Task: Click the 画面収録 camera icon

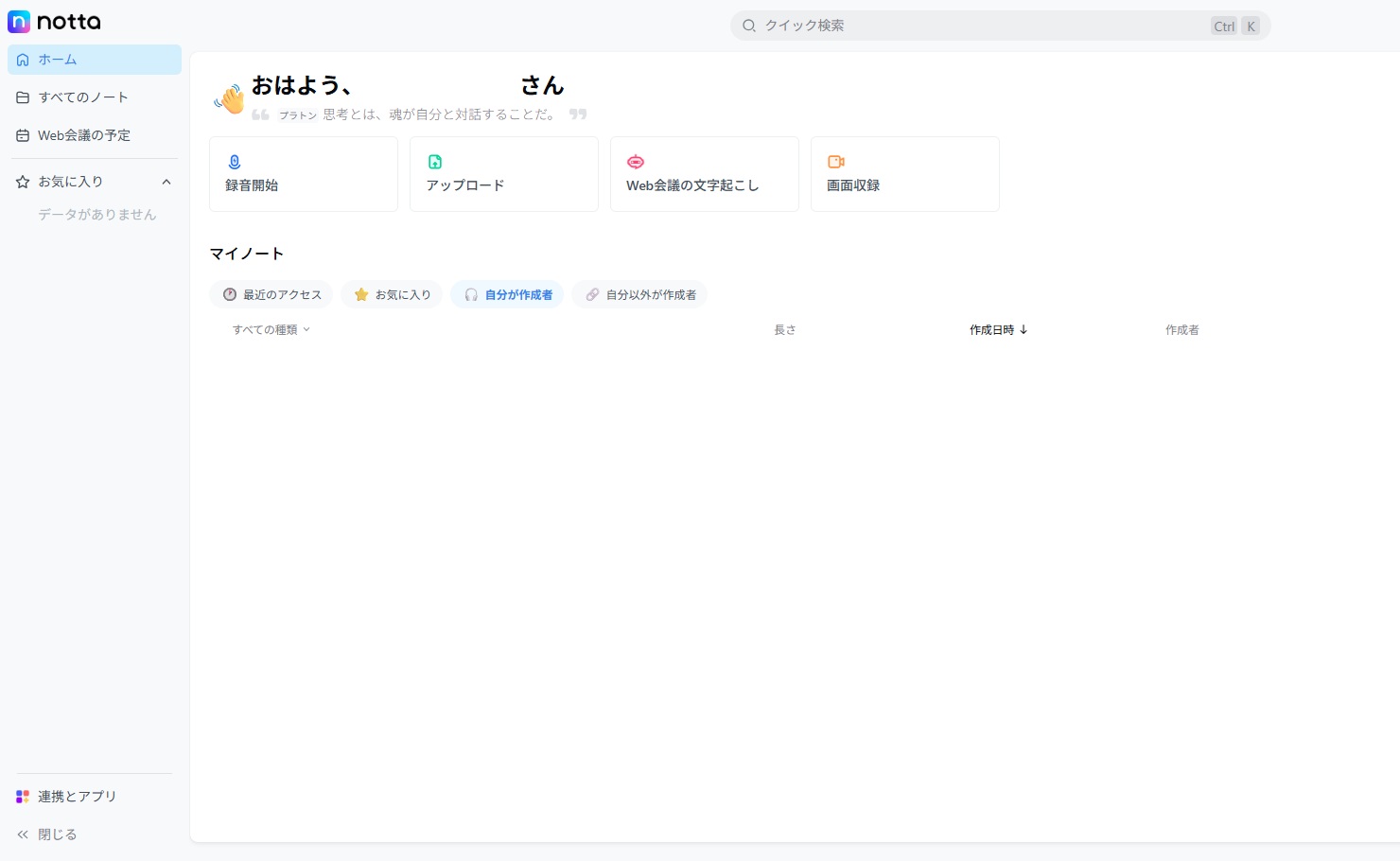Action: coord(836,162)
